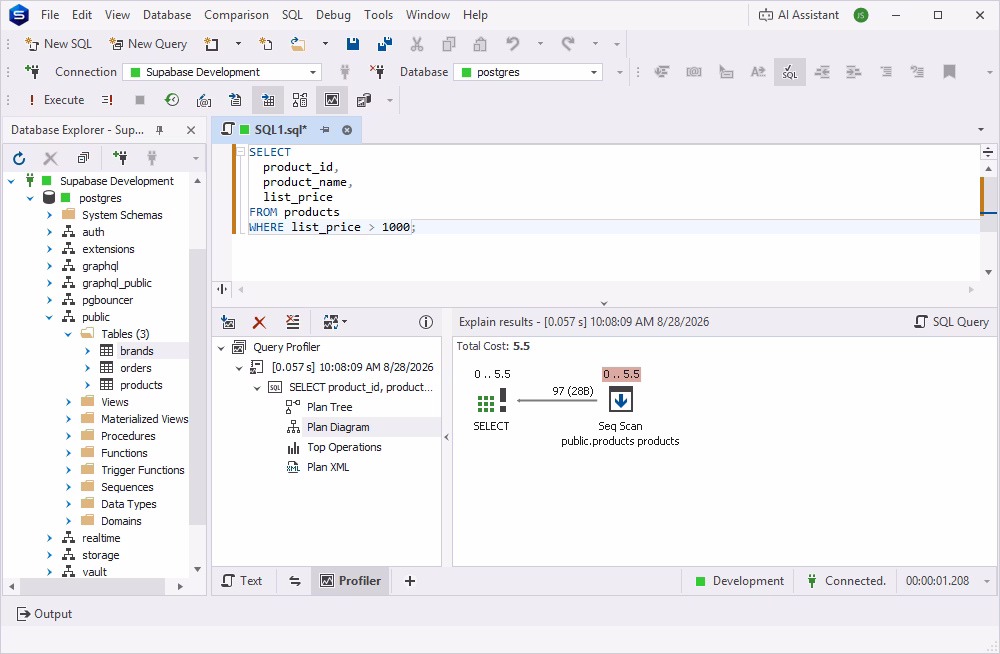Select Plan Tree in profiler tree
Image resolution: width=1000 pixels, height=654 pixels.
[x=330, y=407]
